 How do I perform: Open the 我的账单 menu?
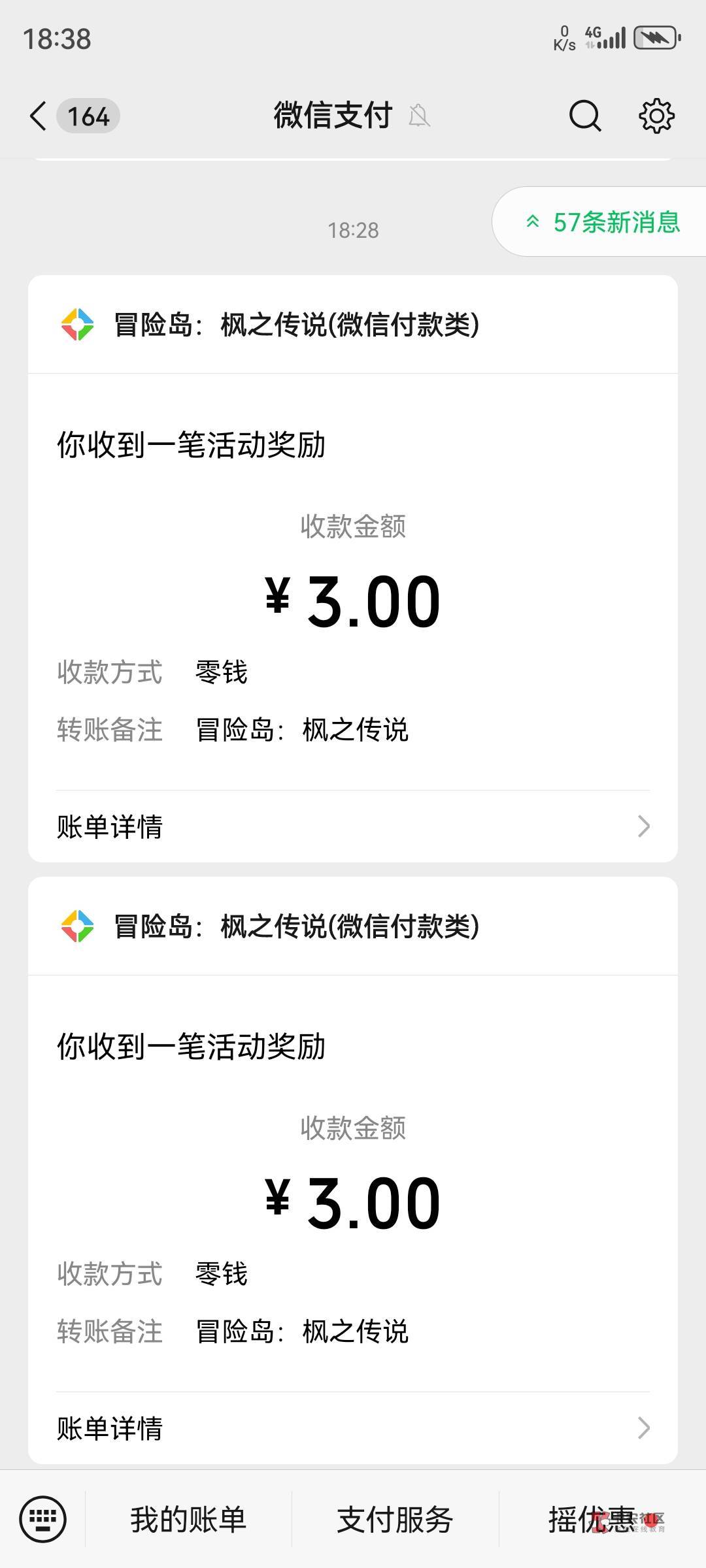[188, 1520]
